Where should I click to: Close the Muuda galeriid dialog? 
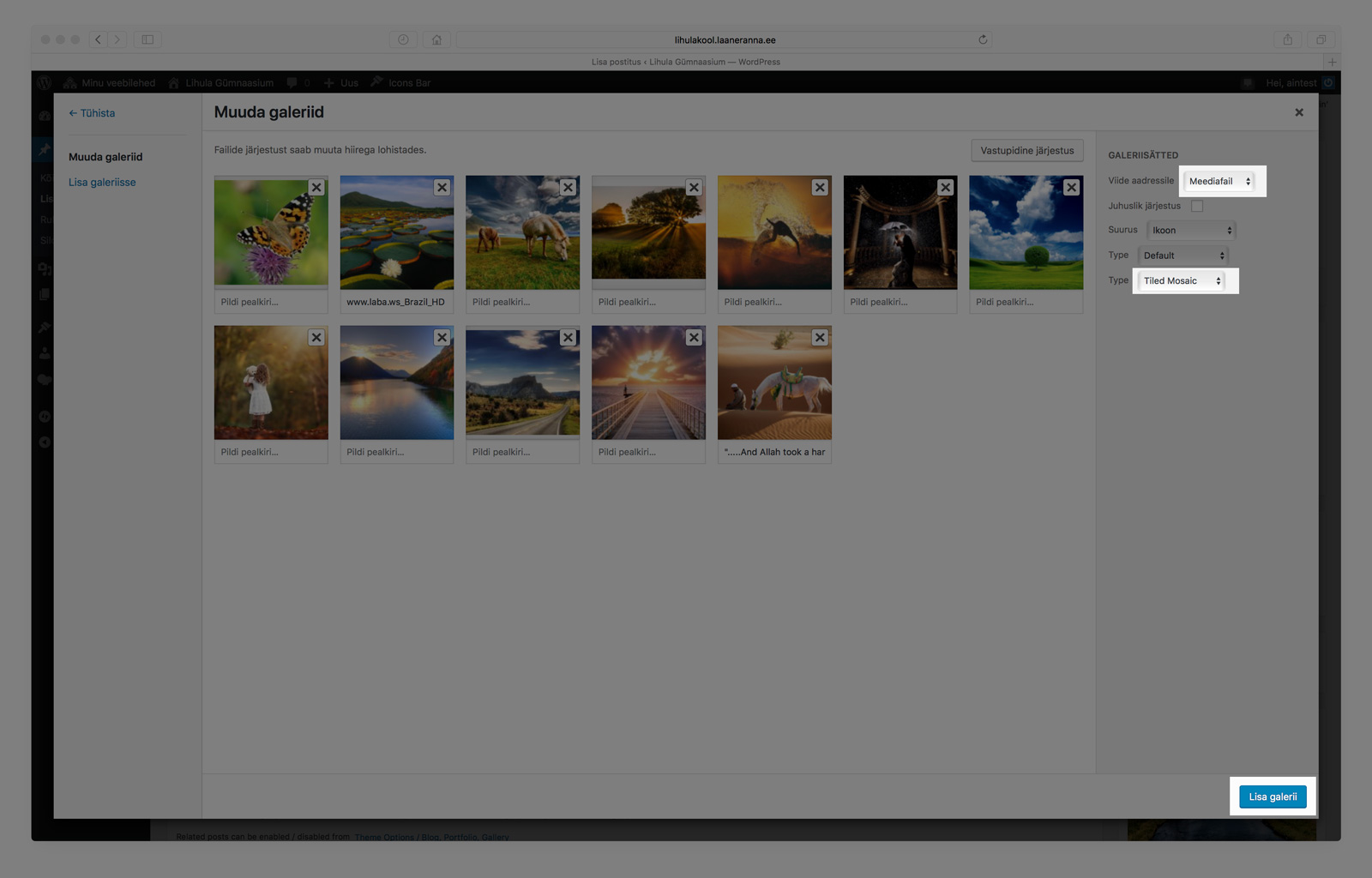click(1299, 112)
